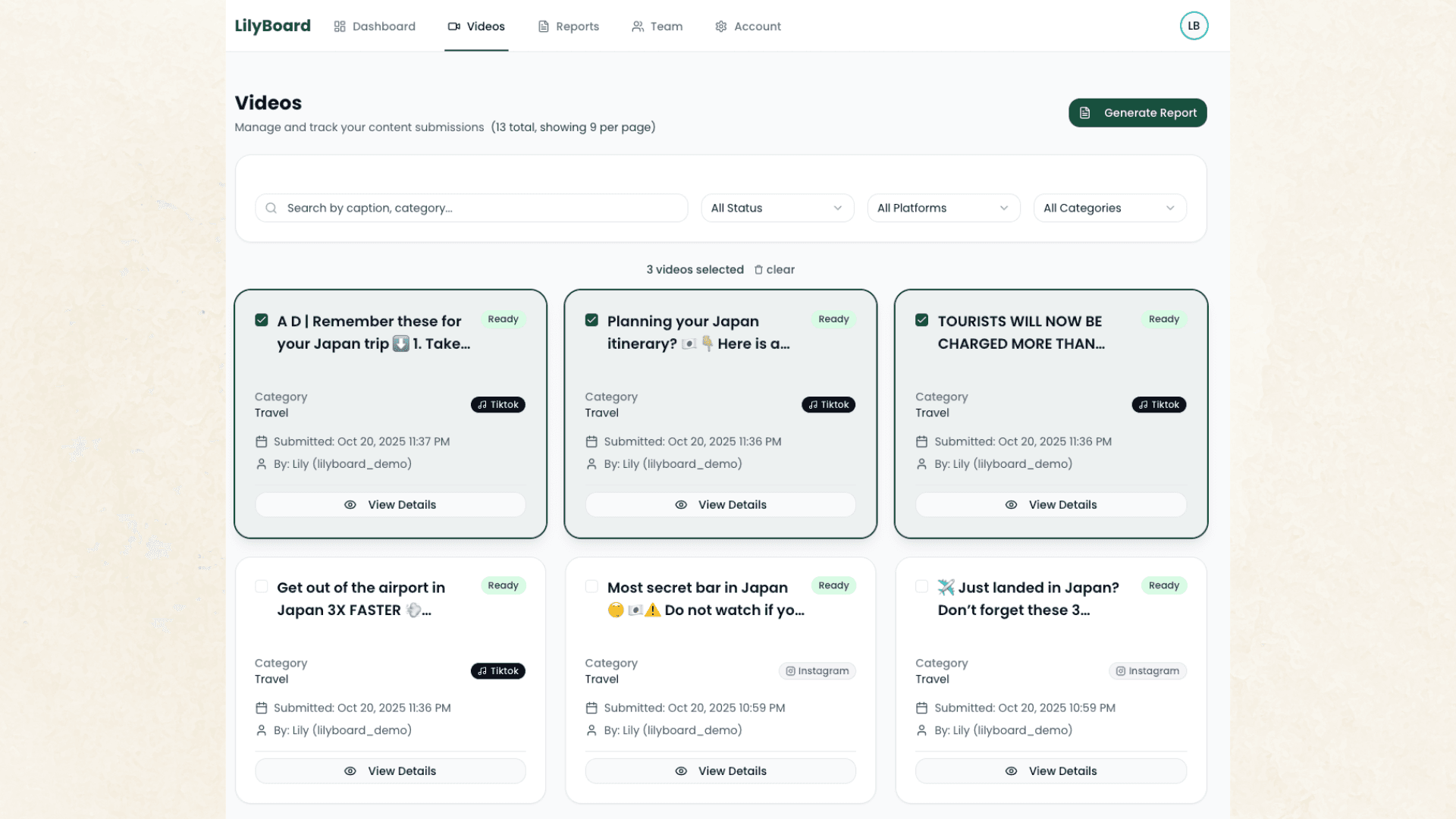1456x819 pixels.
Task: Click the document icon in Generate Report button
Action: tap(1085, 113)
